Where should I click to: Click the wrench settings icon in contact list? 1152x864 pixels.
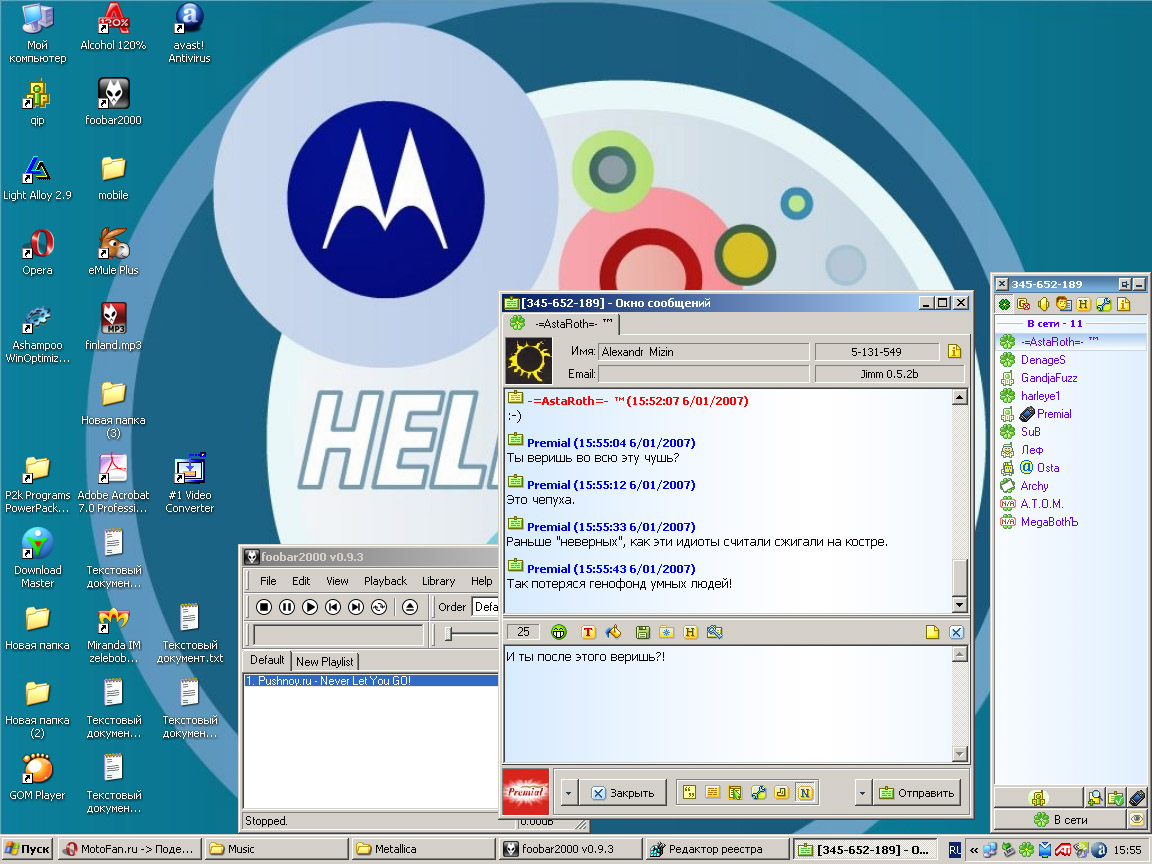pyautogui.click(x=1103, y=303)
